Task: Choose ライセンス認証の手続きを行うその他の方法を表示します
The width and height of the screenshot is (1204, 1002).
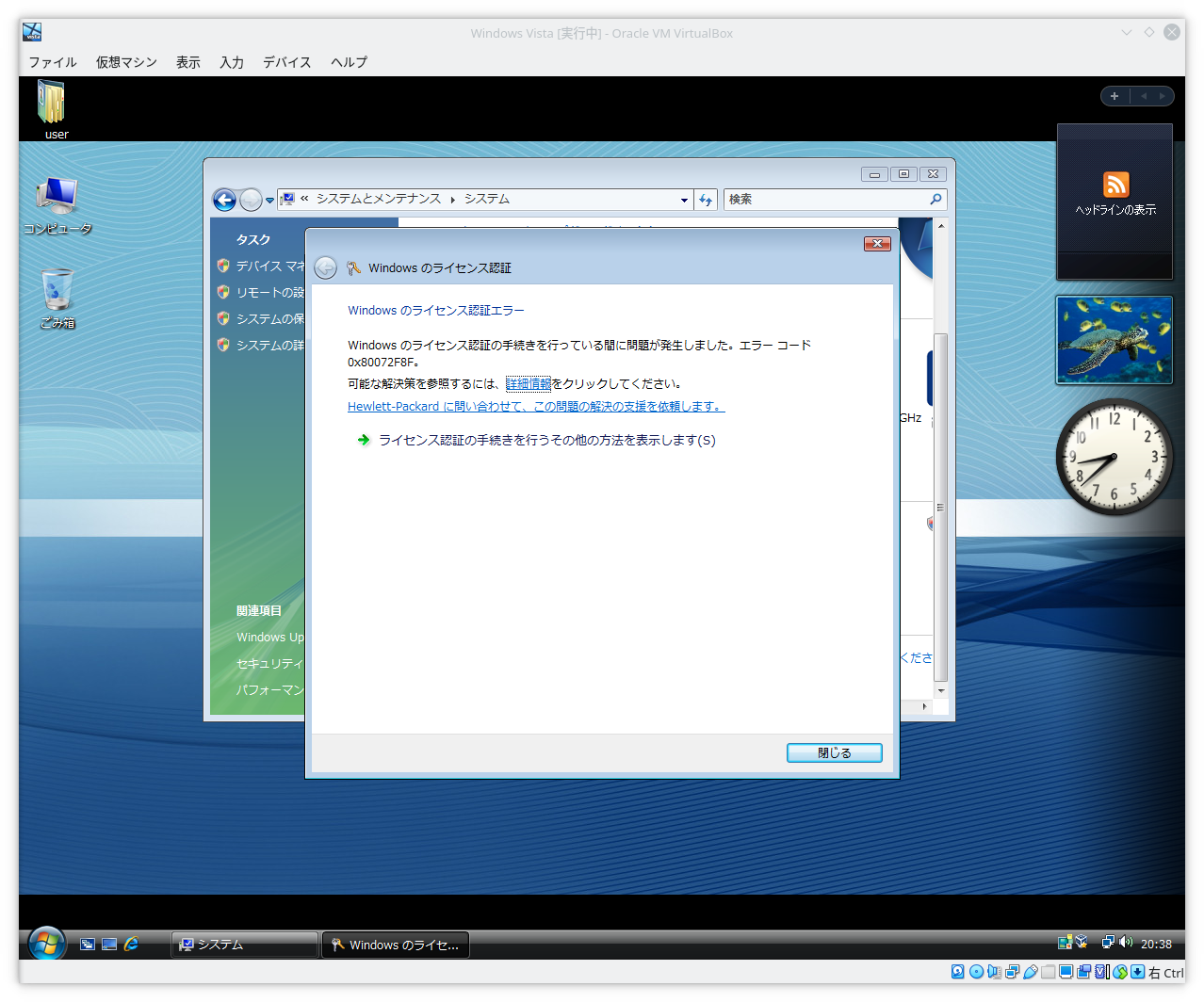Action: [536, 440]
